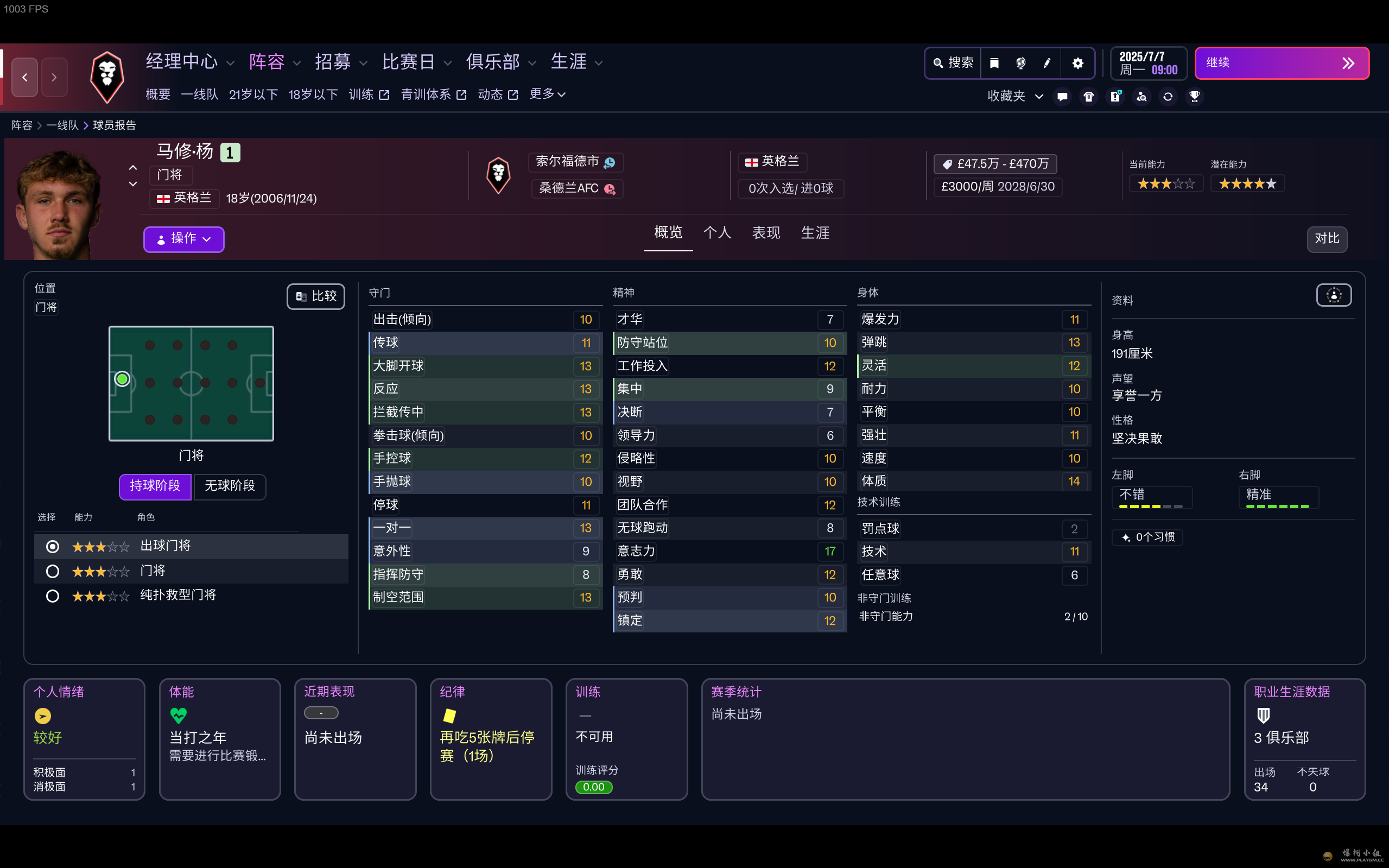Click the pencil edit icon in the top bar
The width and height of the screenshot is (1389, 868).
pyautogui.click(x=1047, y=63)
